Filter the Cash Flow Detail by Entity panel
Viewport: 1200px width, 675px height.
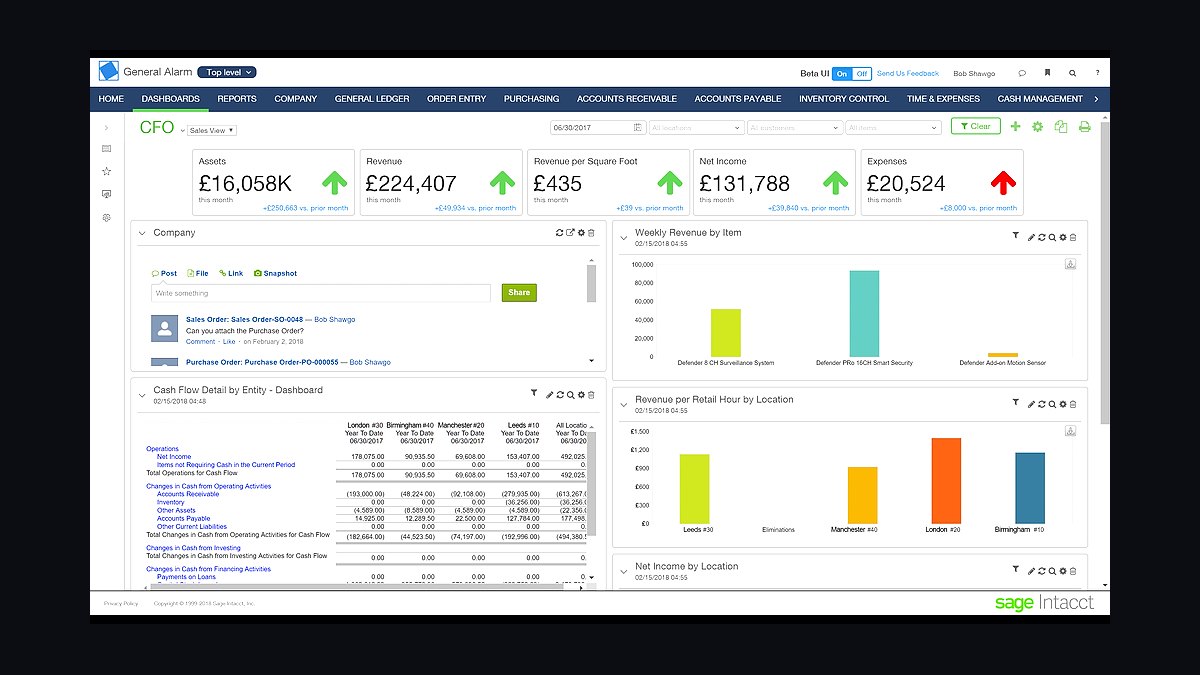[x=534, y=394]
